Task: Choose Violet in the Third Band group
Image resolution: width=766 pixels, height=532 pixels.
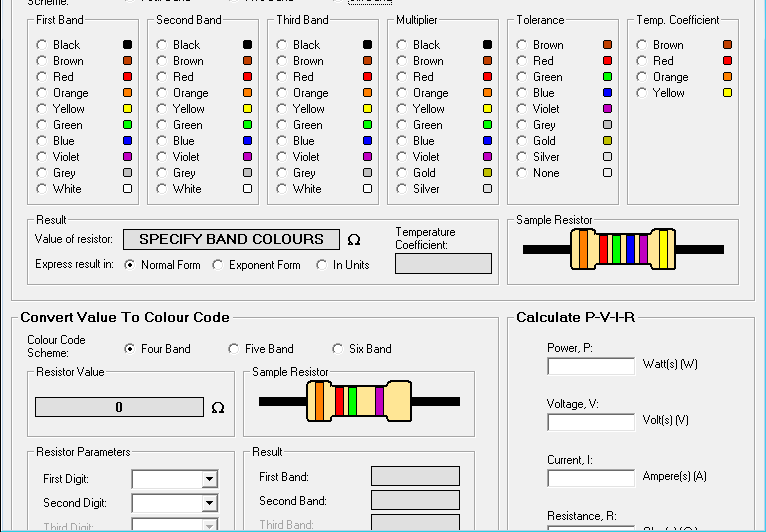Action: (x=281, y=157)
